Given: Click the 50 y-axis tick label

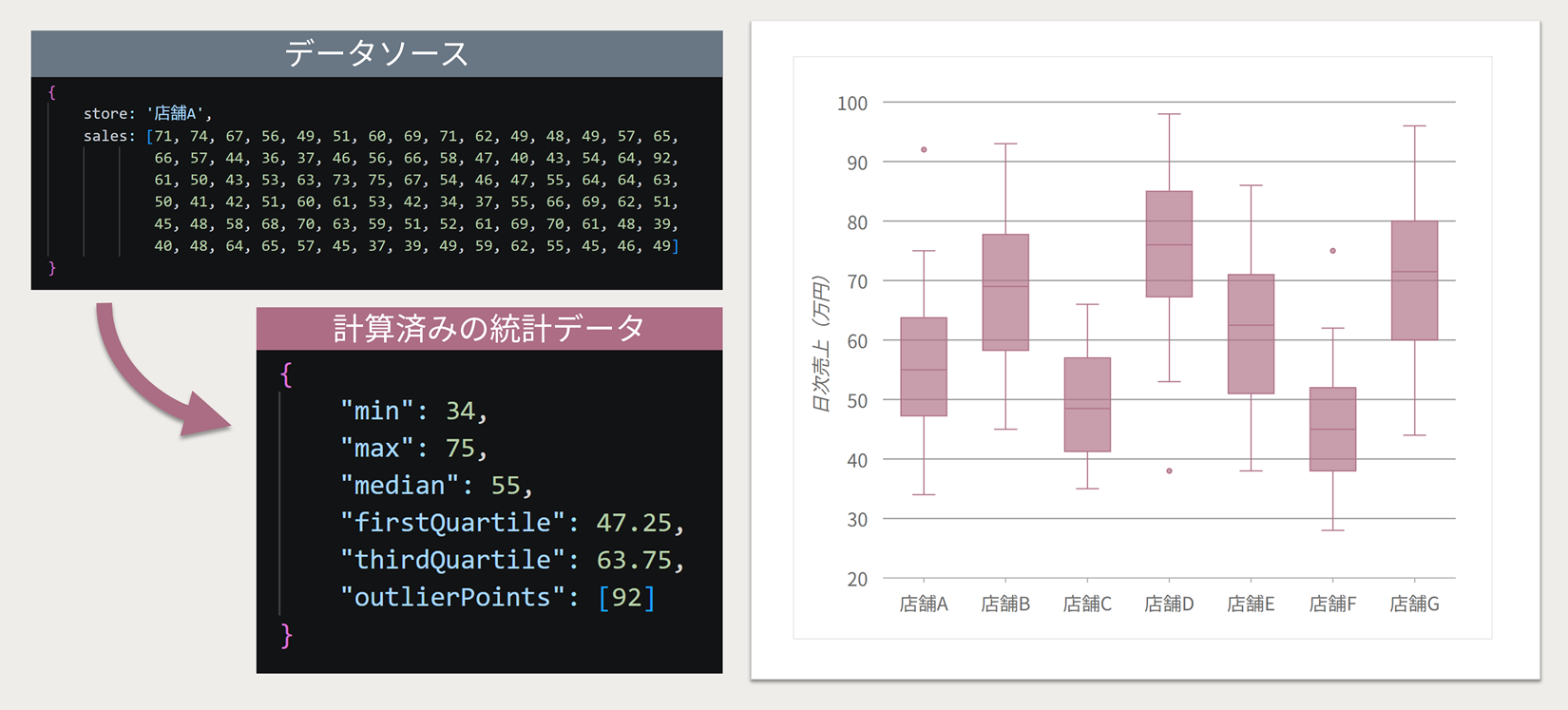Looking at the screenshot, I should 857,401.
